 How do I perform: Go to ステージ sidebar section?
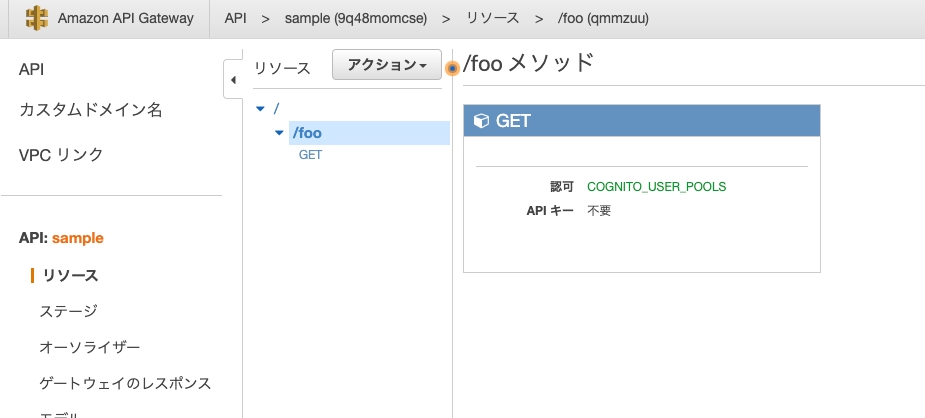click(x=68, y=311)
